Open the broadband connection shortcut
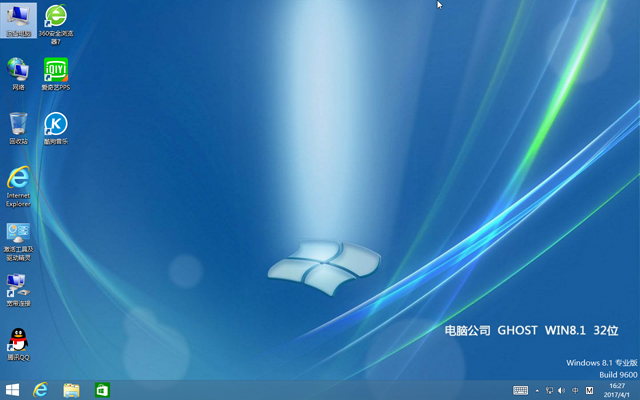This screenshot has height=400, width=640. 18,287
